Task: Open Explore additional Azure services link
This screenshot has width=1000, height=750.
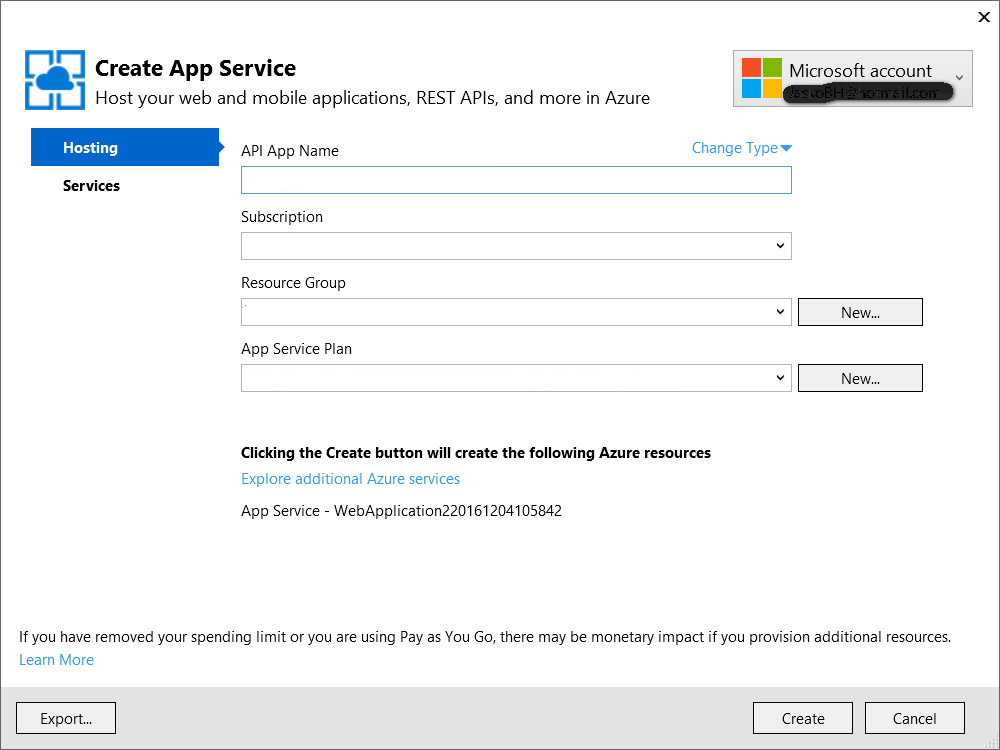Action: pyautogui.click(x=350, y=479)
